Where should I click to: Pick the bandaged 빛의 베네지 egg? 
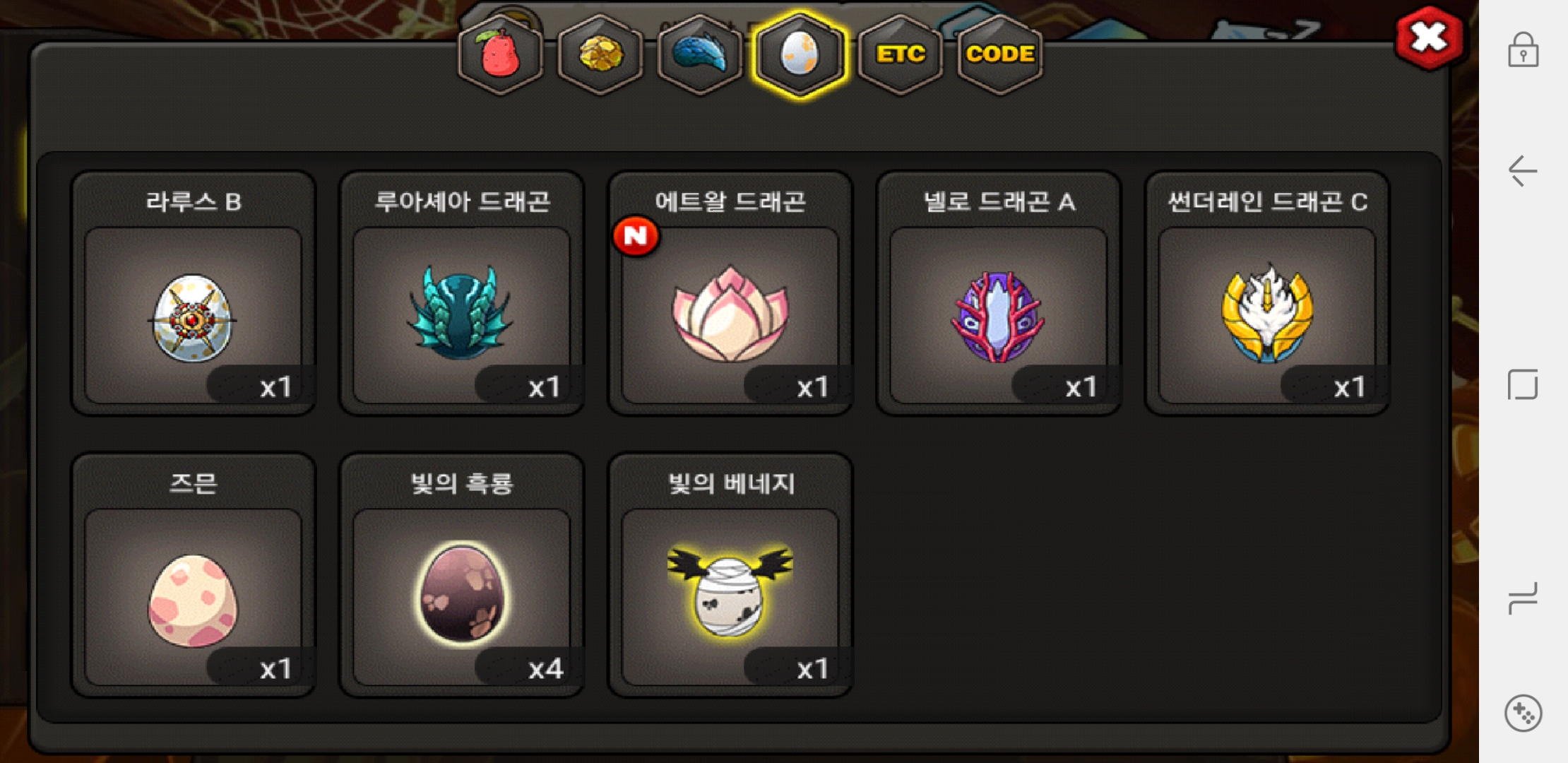(x=730, y=575)
